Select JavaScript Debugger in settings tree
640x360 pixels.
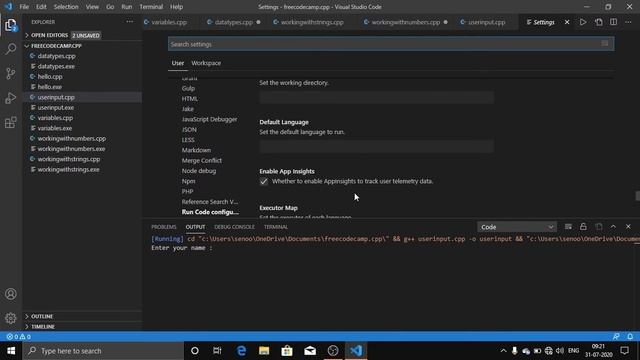209,119
